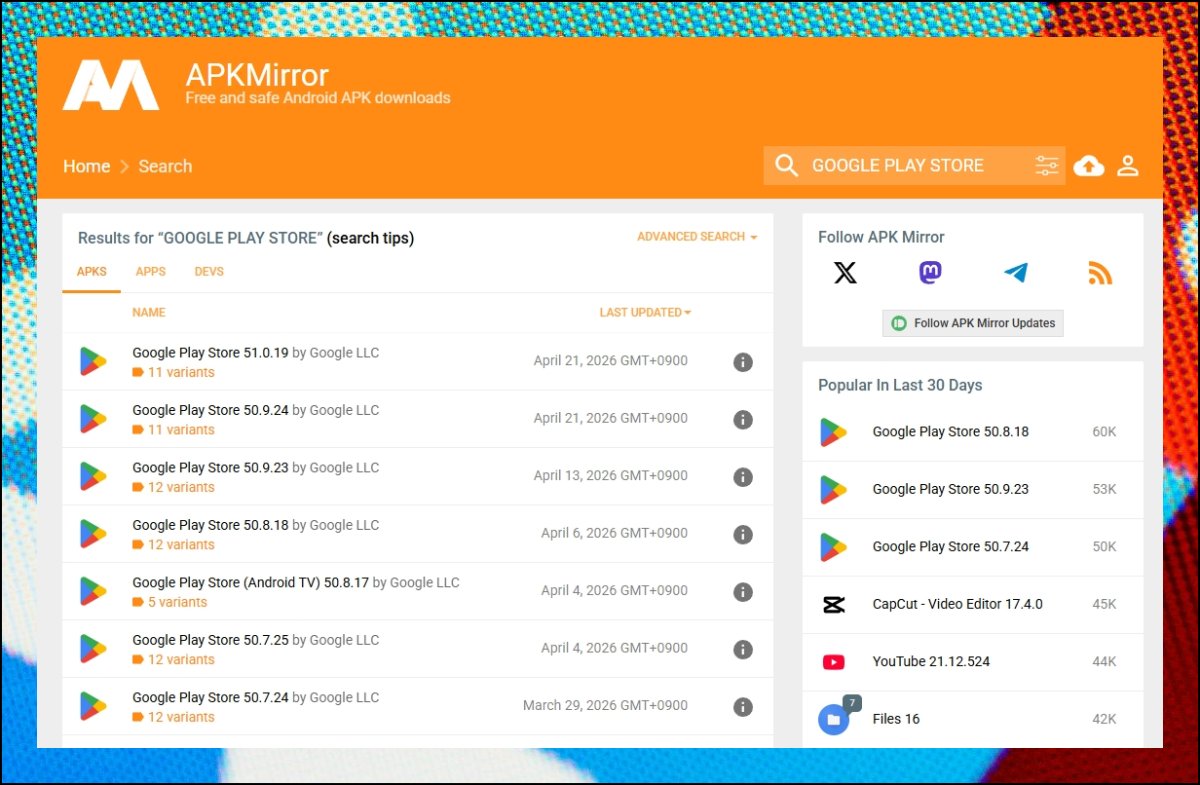Screen dimensions: 1200x785
Task: Show info for Google Play Store 50.8.18 result
Action: 743,535
